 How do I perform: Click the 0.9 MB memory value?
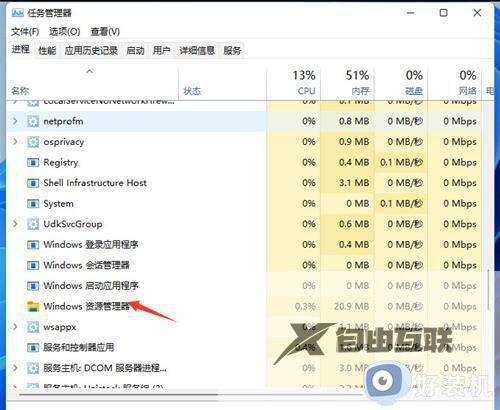354,142
